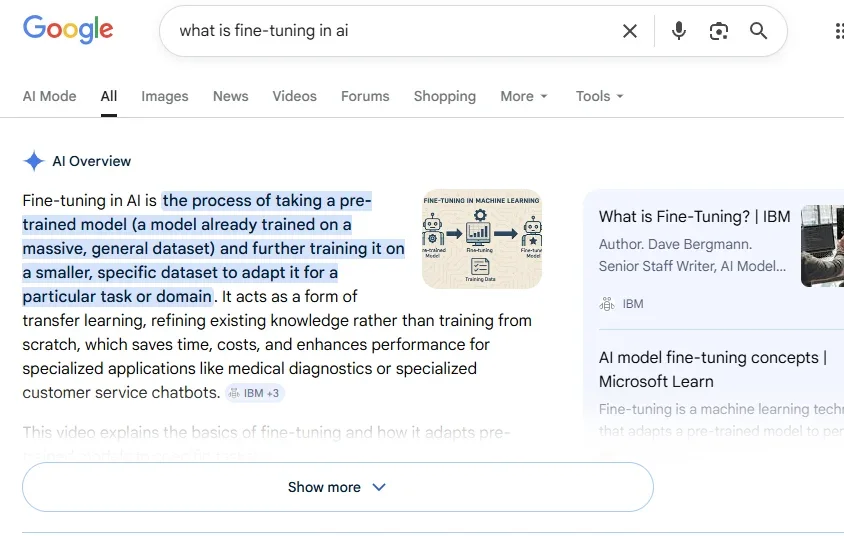
Task: Open search by image camera icon
Action: click(719, 31)
